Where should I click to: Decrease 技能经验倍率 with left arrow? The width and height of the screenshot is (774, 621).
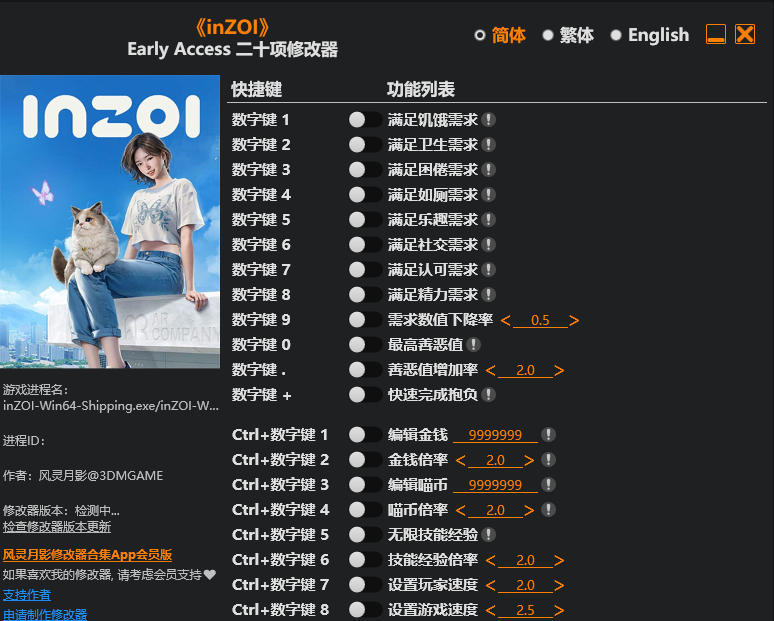click(x=491, y=560)
